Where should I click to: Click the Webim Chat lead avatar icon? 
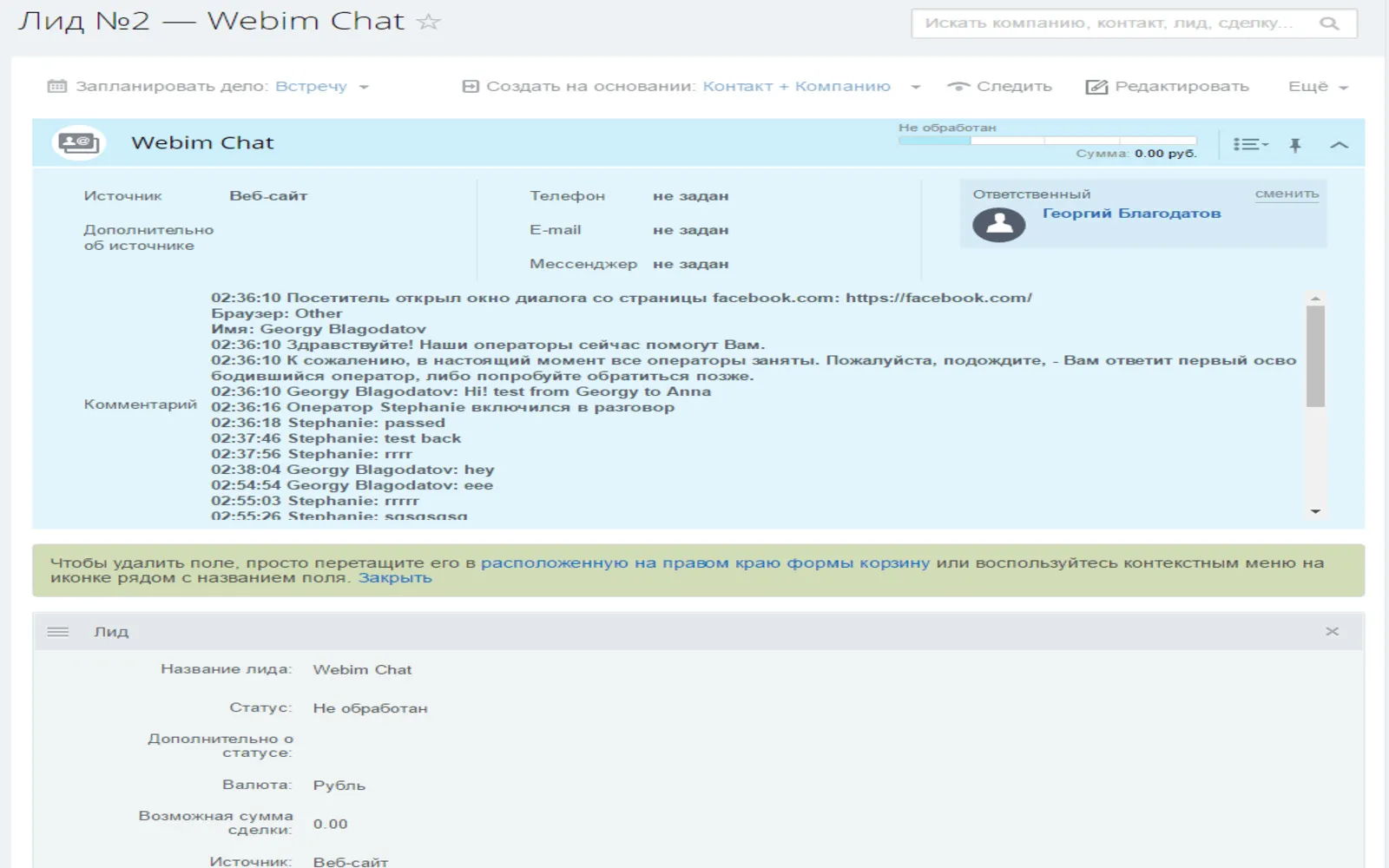pyautogui.click(x=79, y=143)
